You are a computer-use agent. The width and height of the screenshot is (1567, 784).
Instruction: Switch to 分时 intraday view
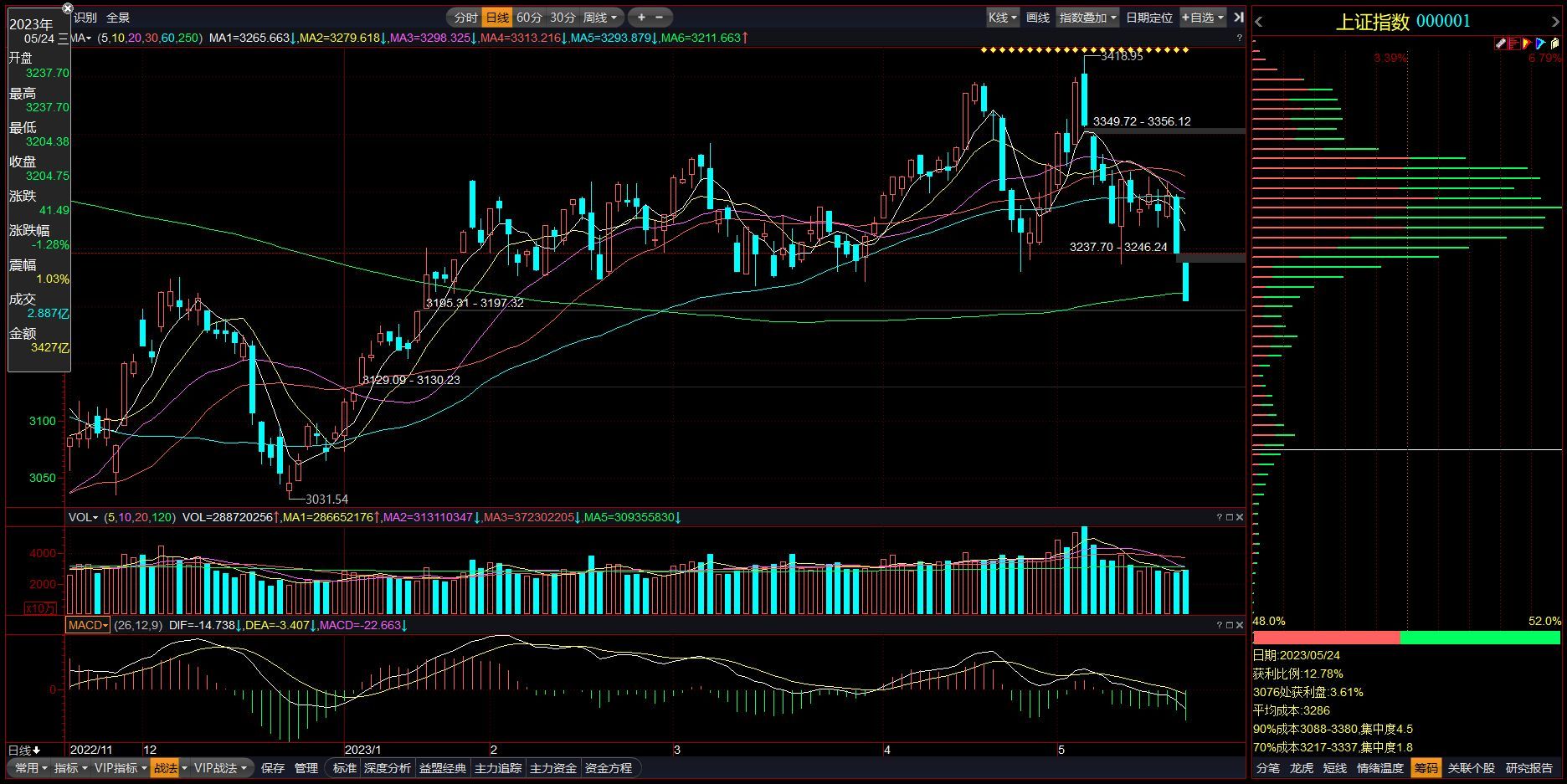pos(465,18)
